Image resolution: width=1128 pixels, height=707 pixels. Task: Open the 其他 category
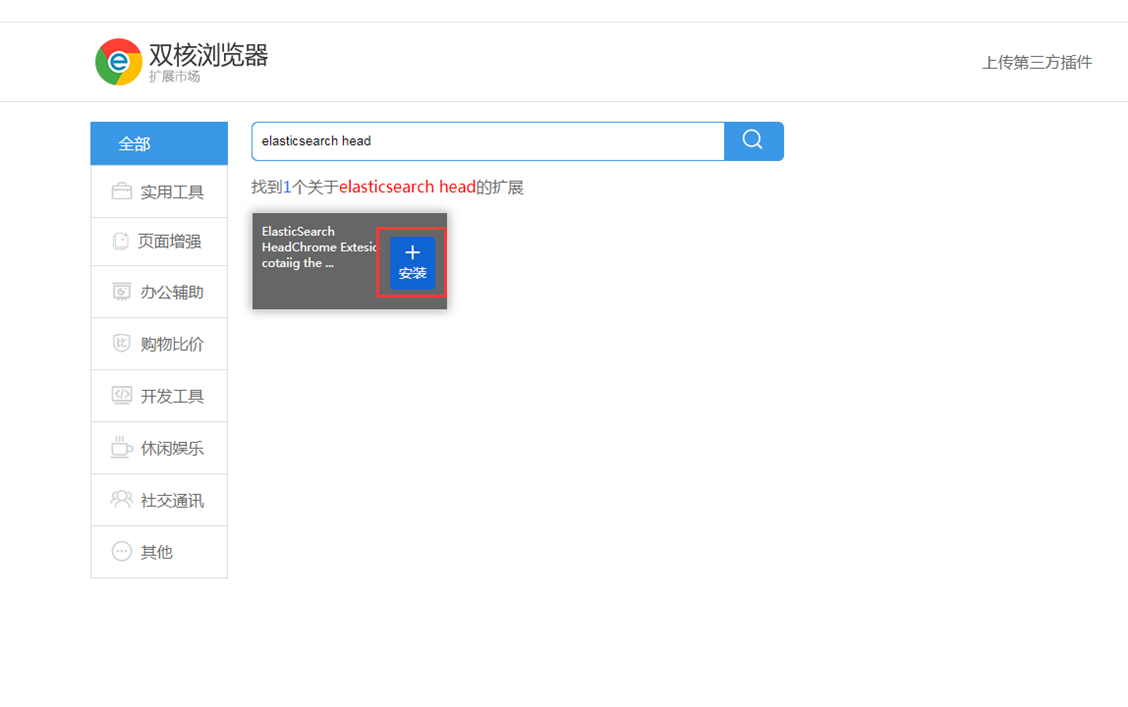click(x=159, y=552)
